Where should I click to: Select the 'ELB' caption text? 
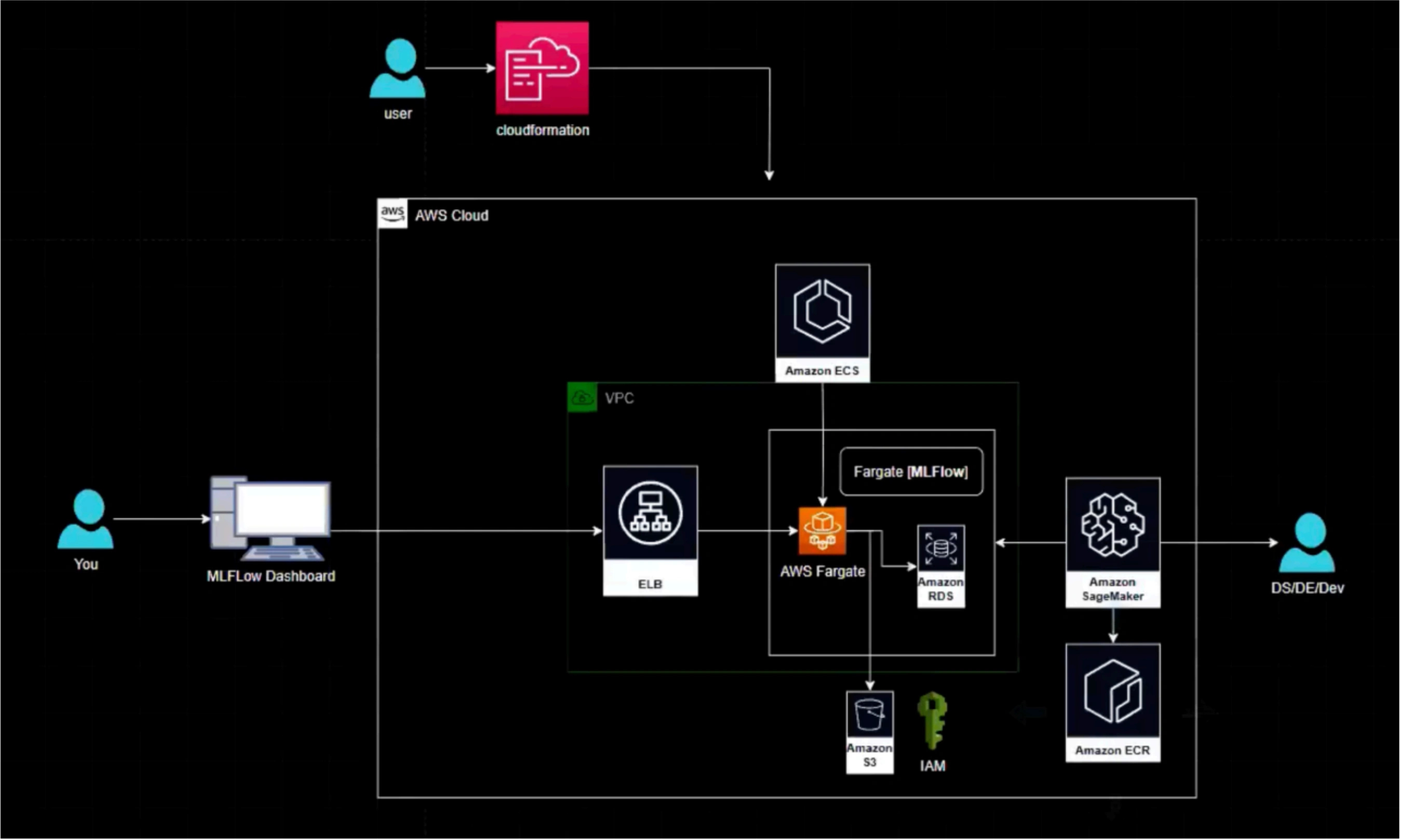point(650,584)
